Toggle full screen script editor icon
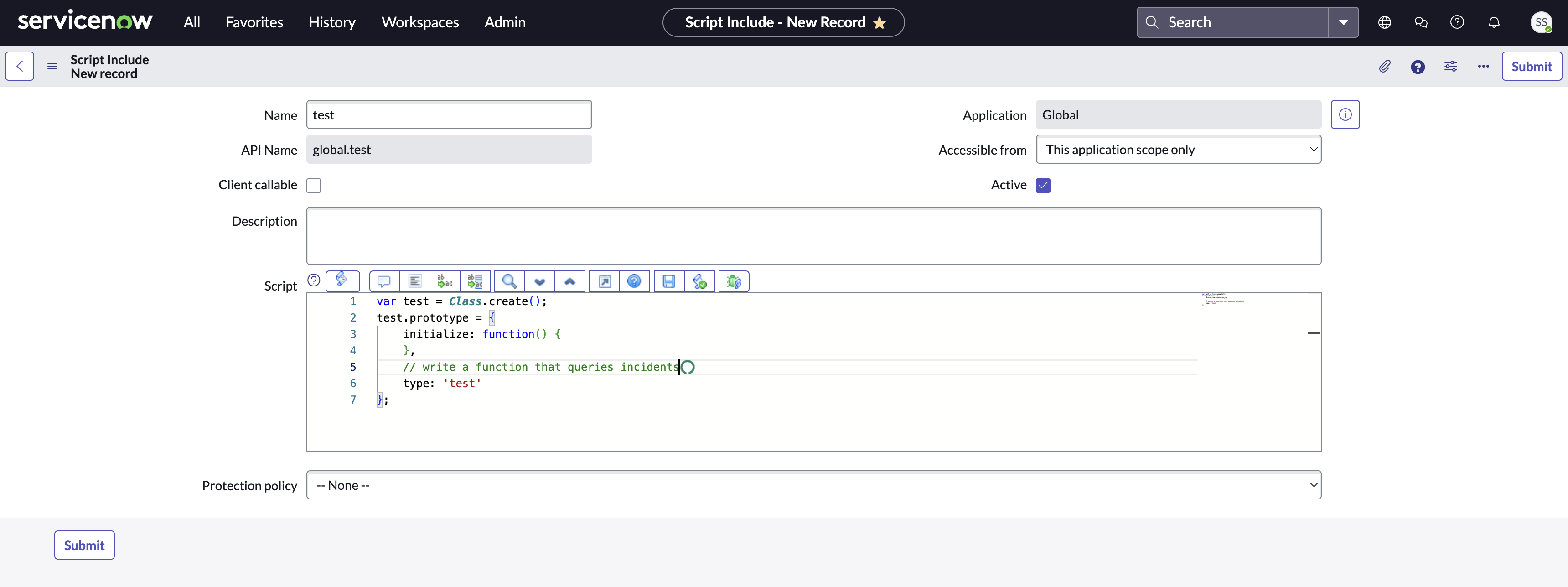 605,281
